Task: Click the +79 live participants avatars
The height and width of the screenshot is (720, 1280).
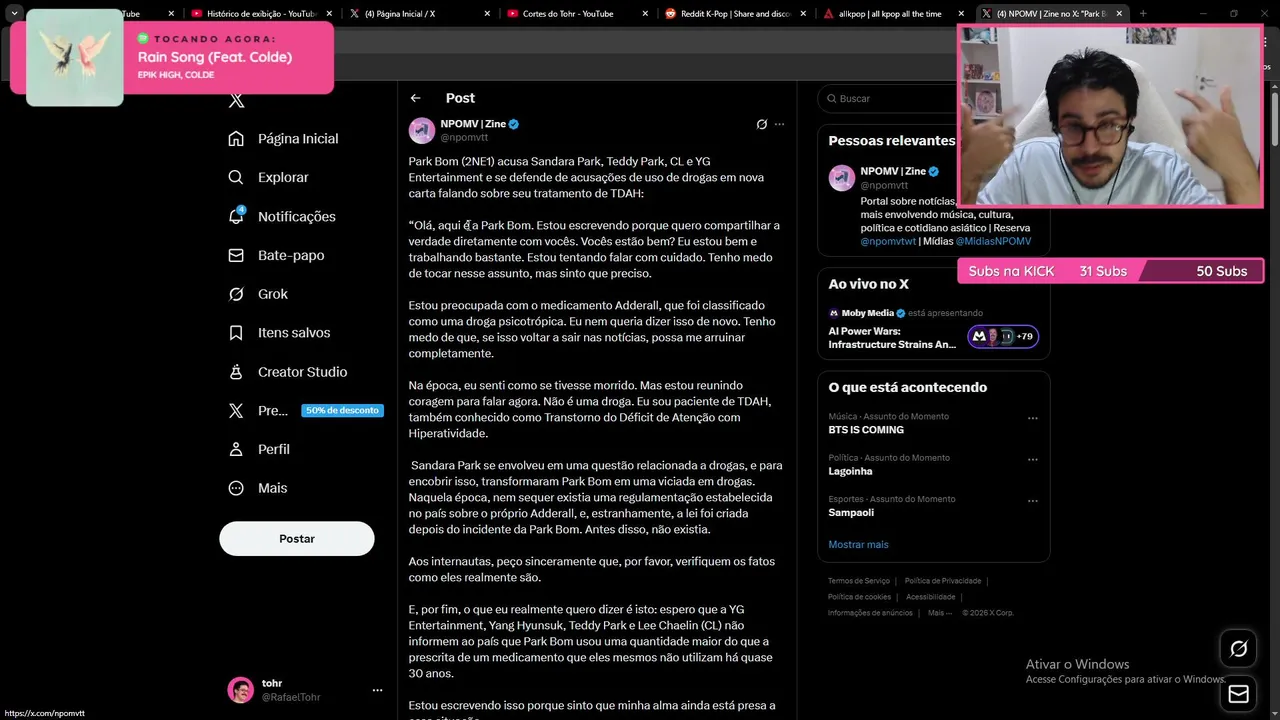Action: coord(1003,337)
